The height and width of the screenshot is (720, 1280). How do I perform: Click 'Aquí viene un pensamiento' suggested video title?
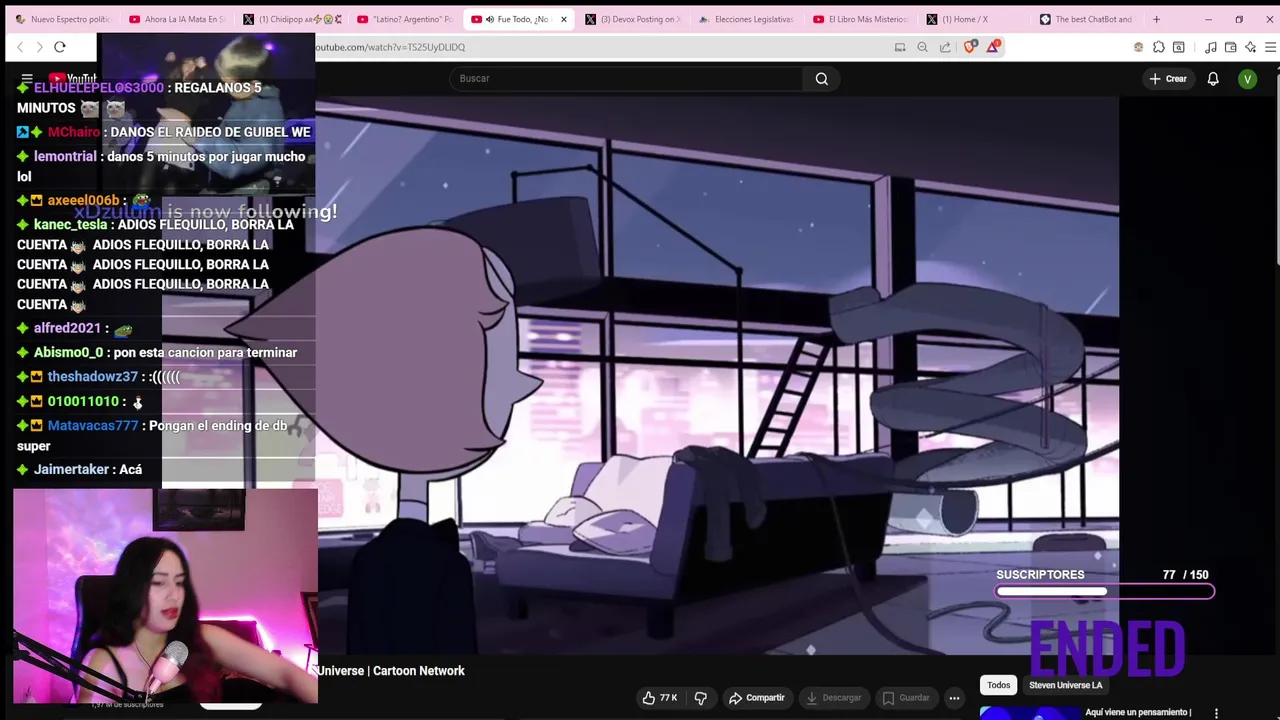1138,713
